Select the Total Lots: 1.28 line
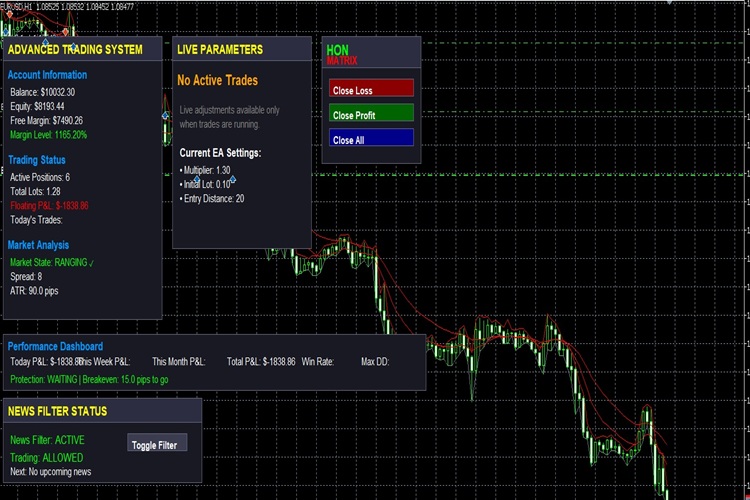The image size is (750, 500). (35, 191)
